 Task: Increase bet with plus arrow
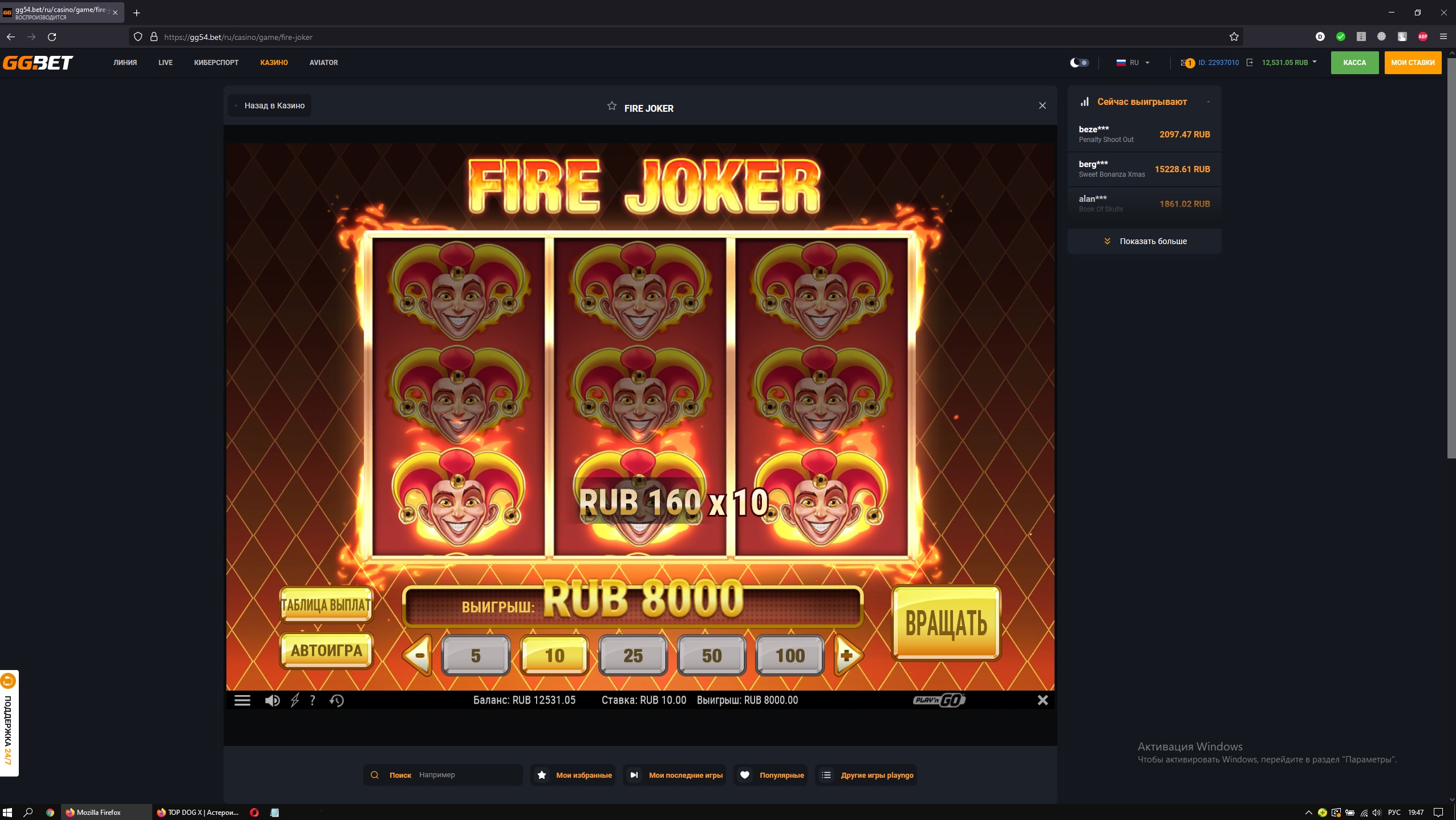[847, 656]
